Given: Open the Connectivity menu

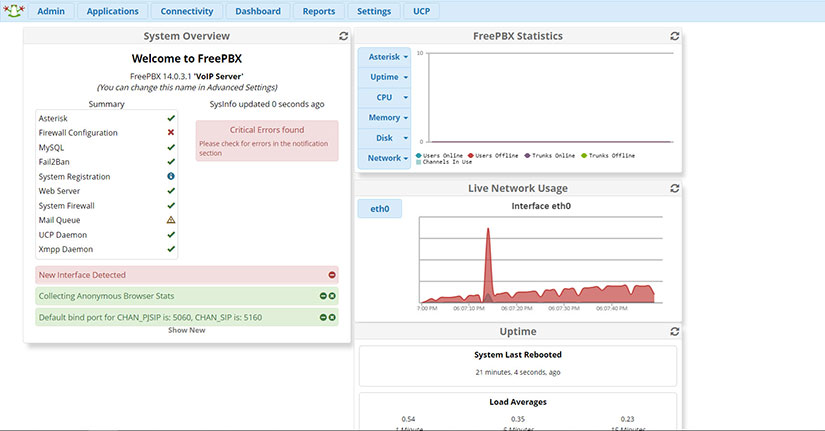Looking at the screenshot, I should 187,12.
